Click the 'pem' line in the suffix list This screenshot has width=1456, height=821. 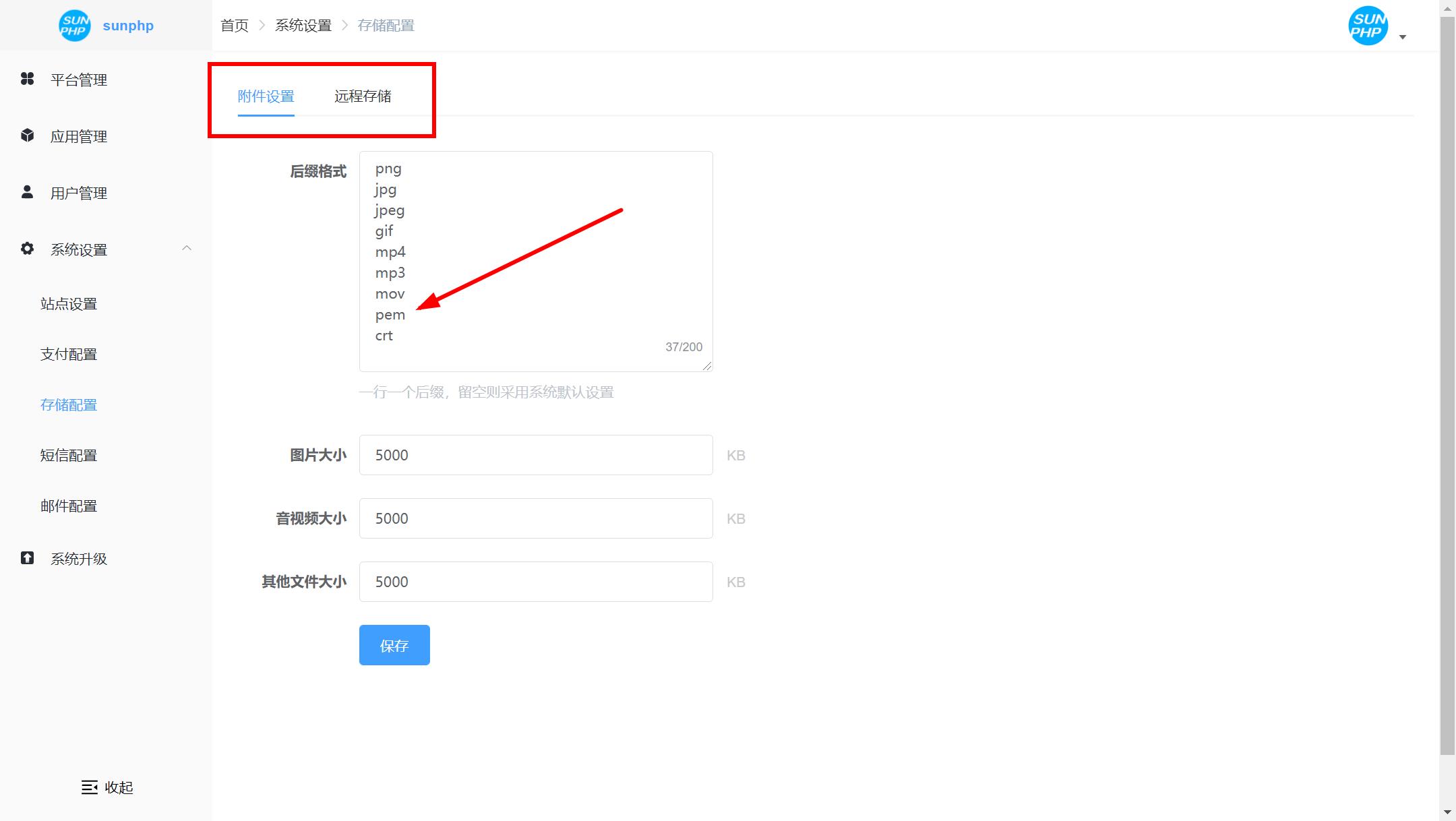coord(390,315)
